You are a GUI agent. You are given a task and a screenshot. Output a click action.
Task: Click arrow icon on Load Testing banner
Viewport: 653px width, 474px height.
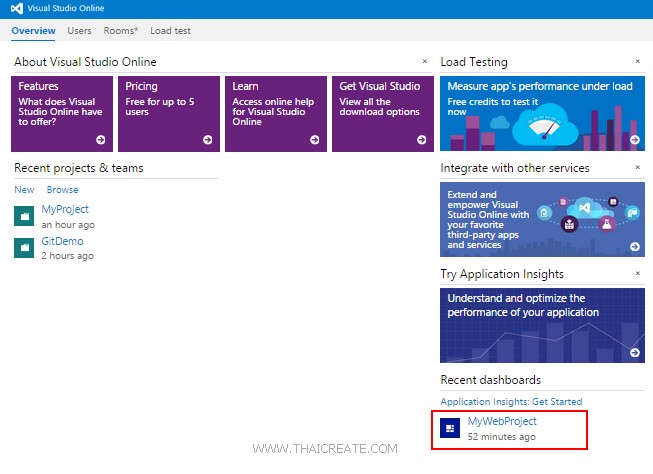point(635,140)
